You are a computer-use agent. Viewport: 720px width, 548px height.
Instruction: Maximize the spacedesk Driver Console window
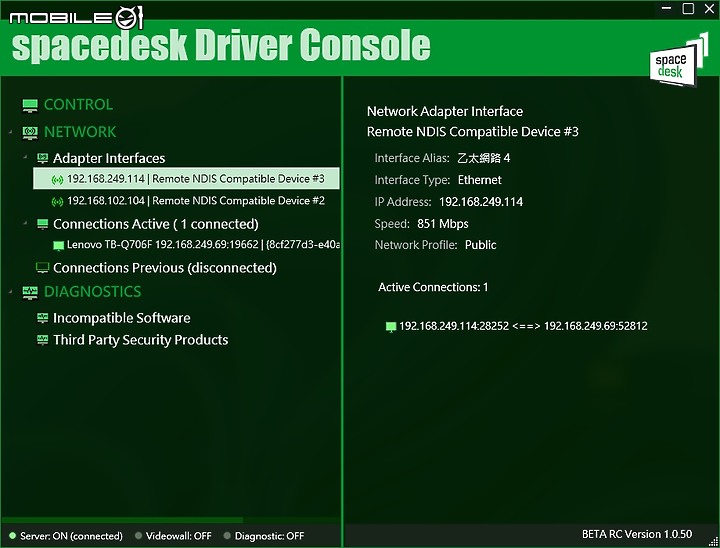[688, 8]
